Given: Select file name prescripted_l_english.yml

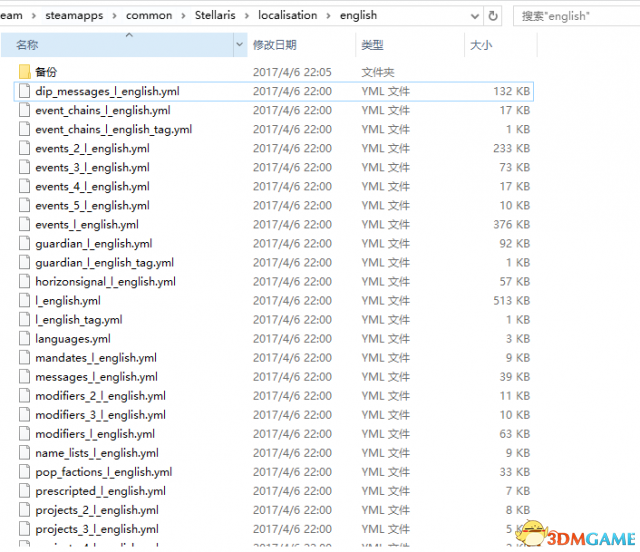Looking at the screenshot, I should pyautogui.click(x=100, y=491).
